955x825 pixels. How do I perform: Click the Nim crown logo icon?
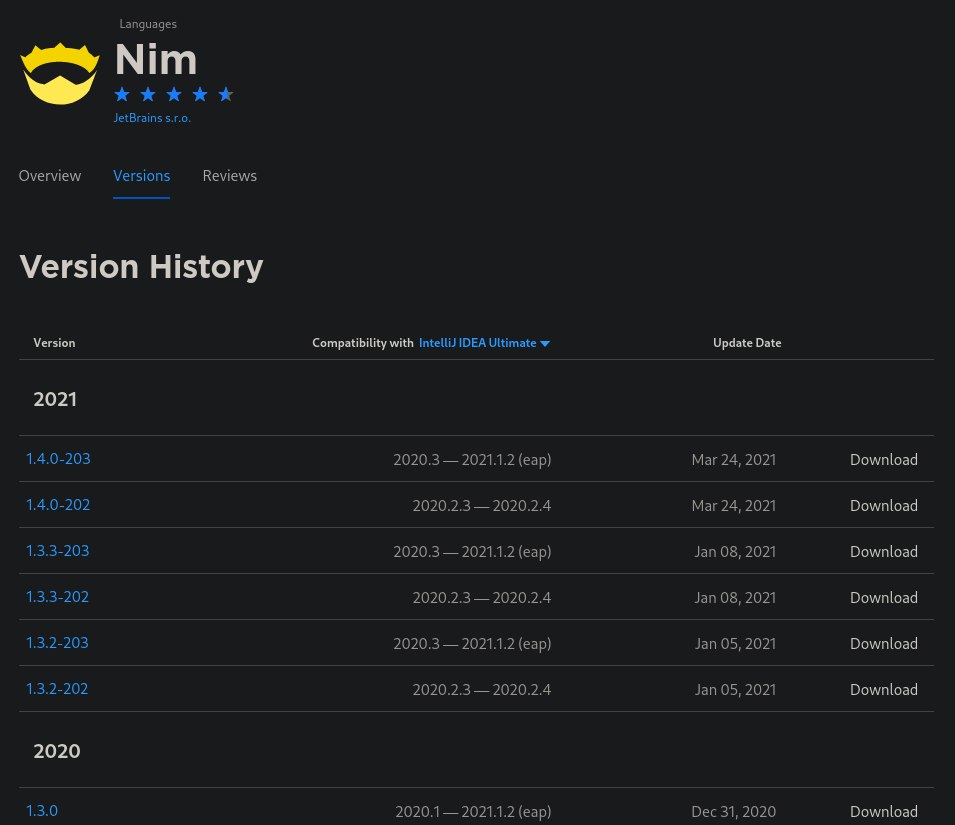pos(60,74)
